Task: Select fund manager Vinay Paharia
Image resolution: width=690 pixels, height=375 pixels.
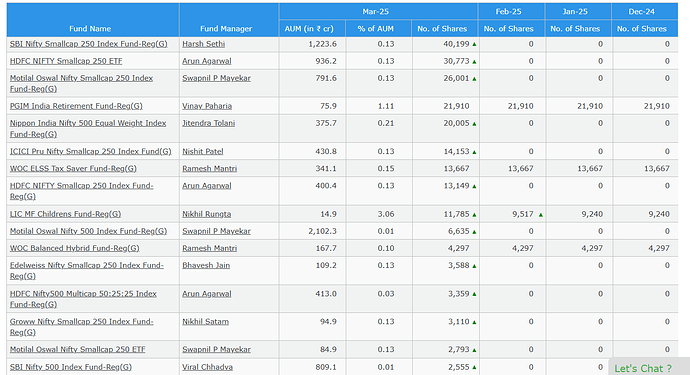Action: 207,106
